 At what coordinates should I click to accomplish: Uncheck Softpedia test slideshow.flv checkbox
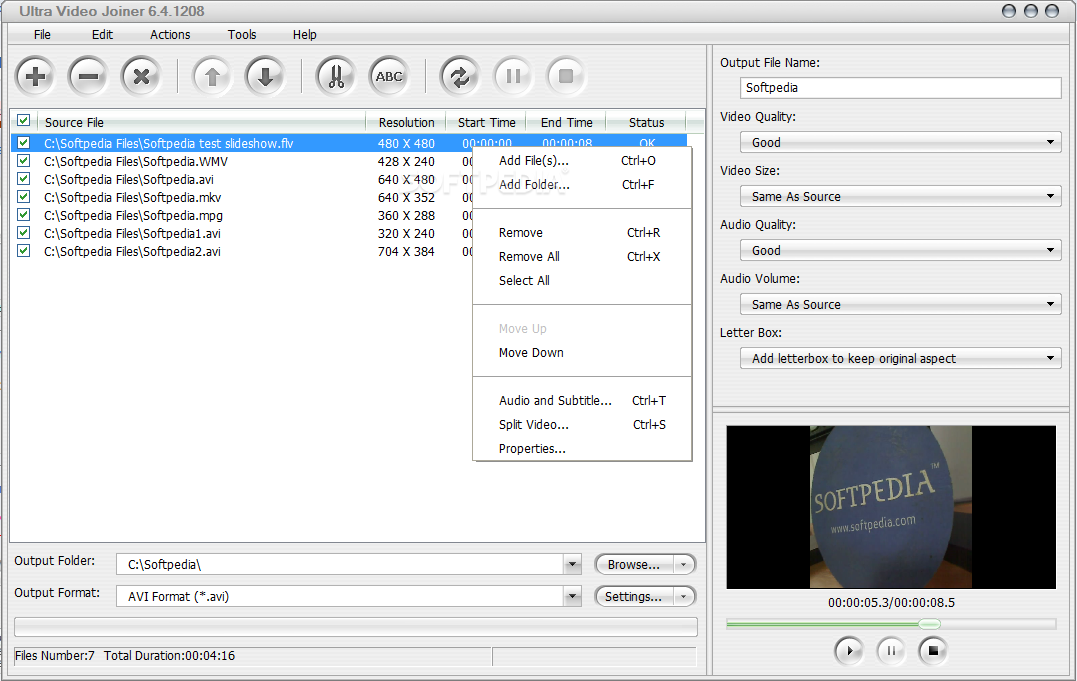click(23, 143)
